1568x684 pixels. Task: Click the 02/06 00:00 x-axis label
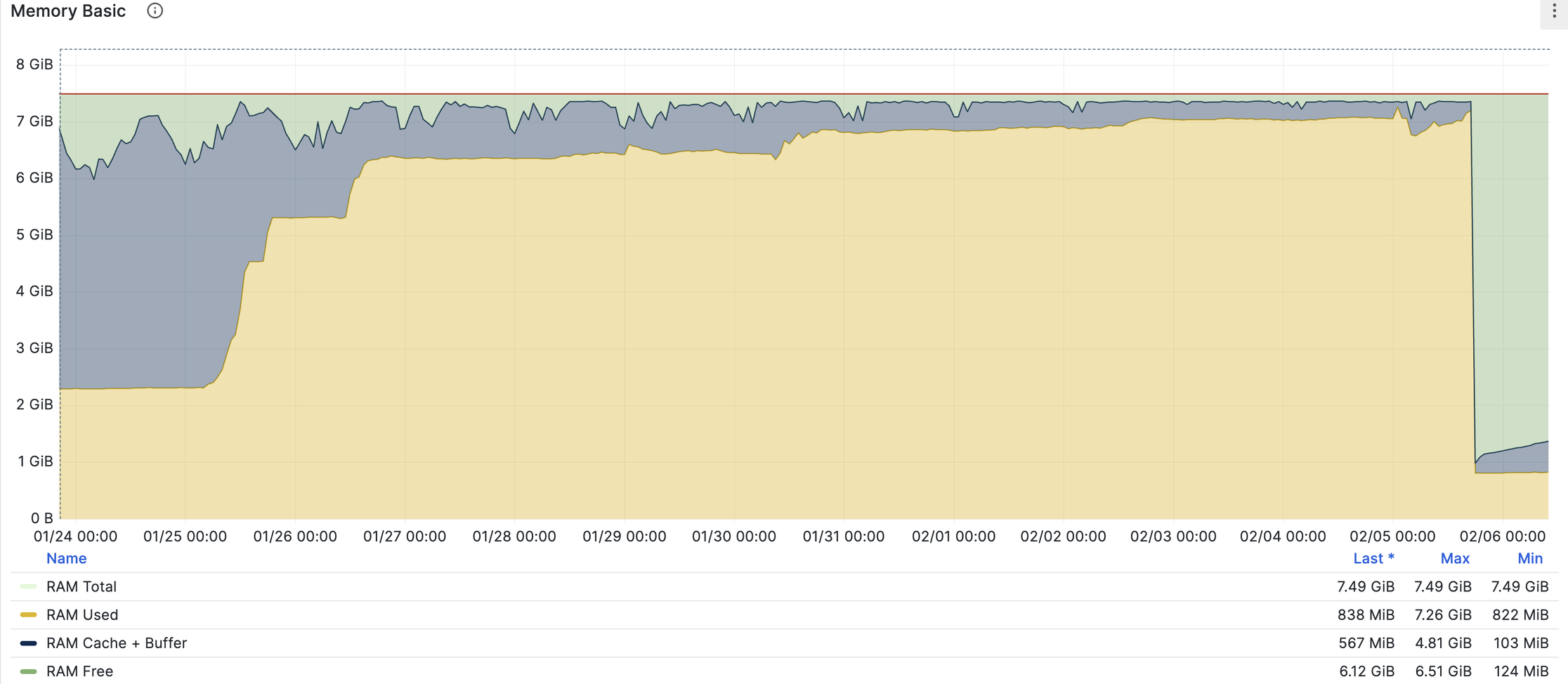pyautogui.click(x=1502, y=537)
